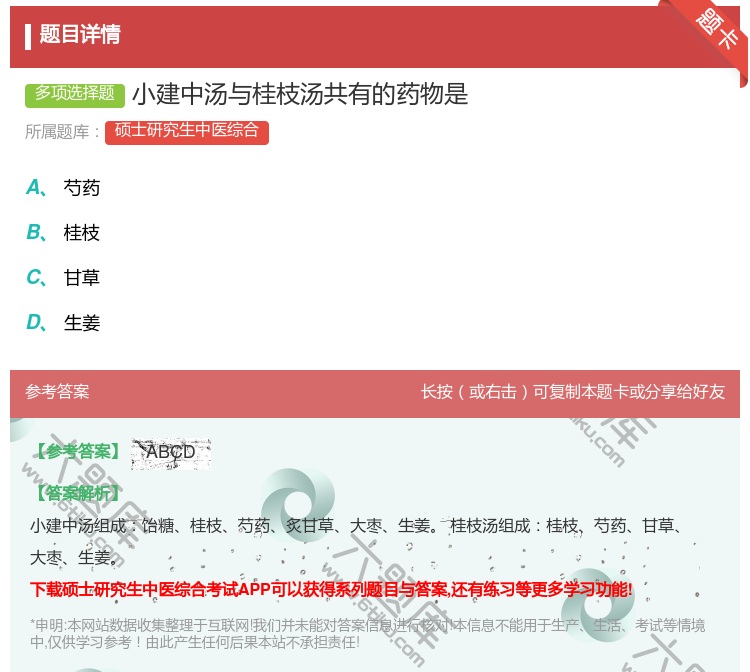Screen dimensions: 750x672
Task: Click the 【答案解析】 label
Action: [79, 493]
